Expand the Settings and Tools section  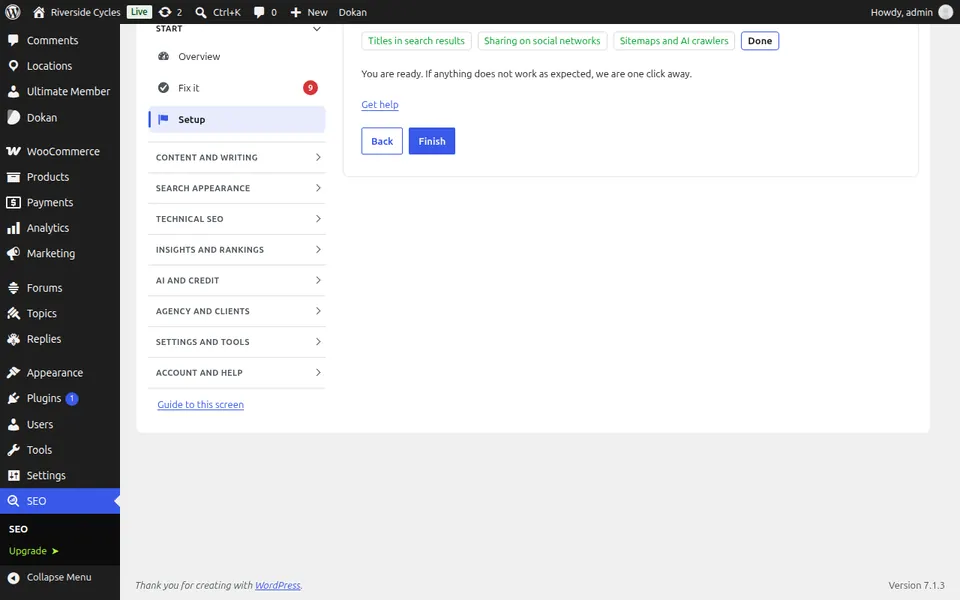click(237, 342)
